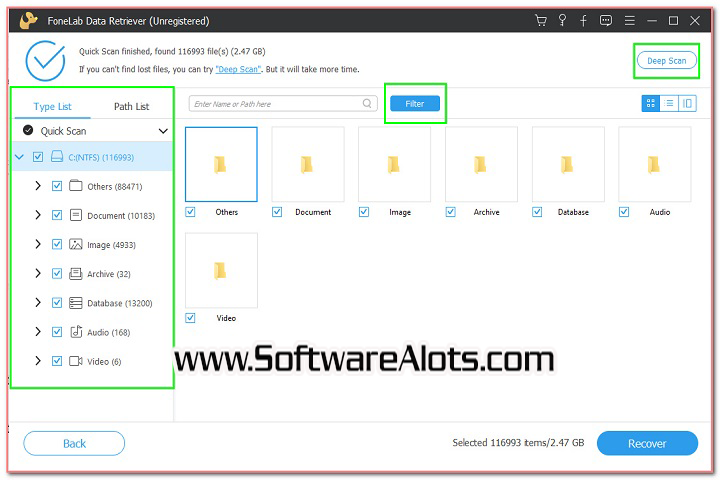Open the Image folder thumbnail
Image resolution: width=720 pixels, height=480 pixels.
[x=394, y=164]
